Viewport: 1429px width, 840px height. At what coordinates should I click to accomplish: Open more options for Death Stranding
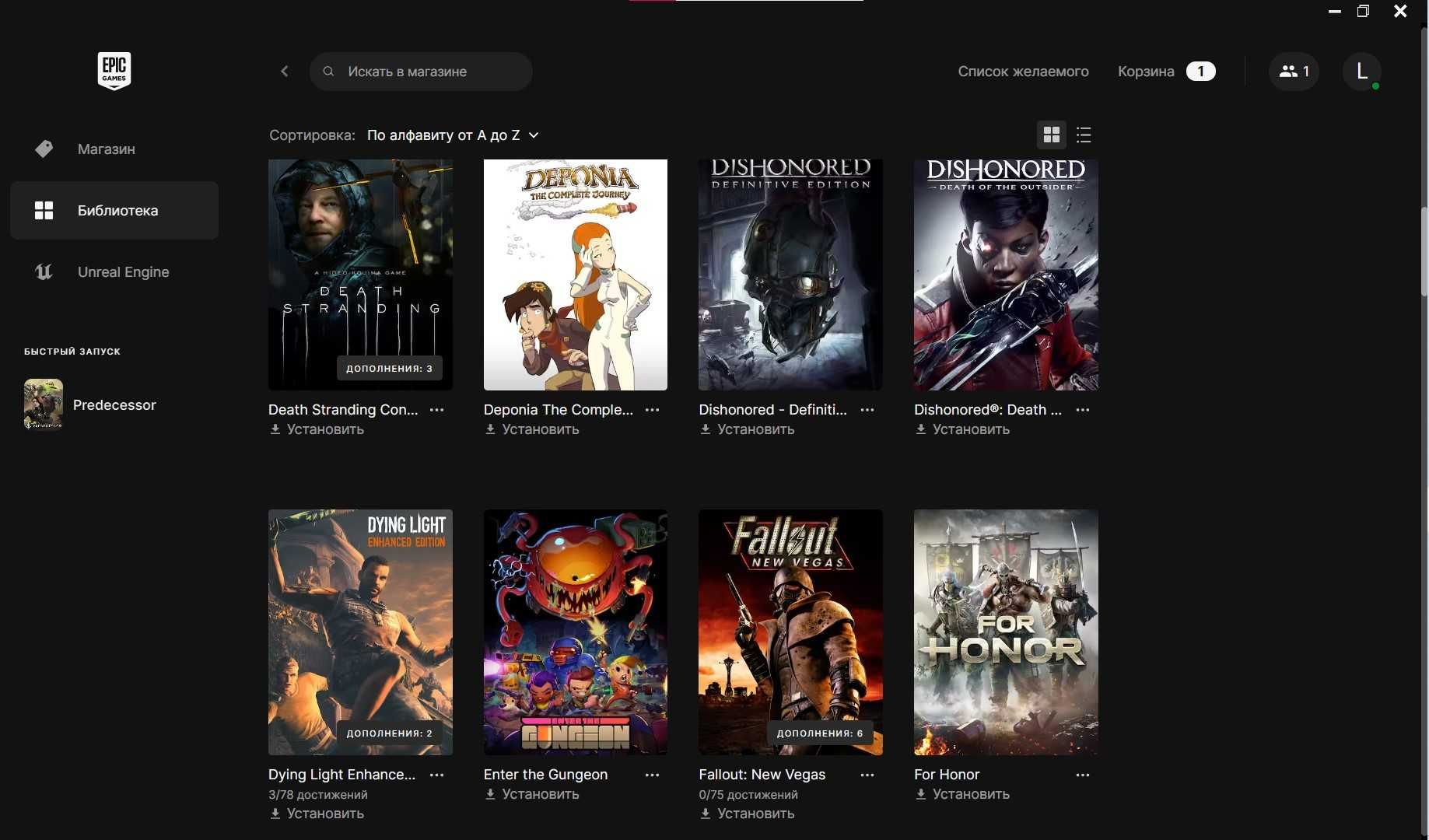[x=437, y=410]
